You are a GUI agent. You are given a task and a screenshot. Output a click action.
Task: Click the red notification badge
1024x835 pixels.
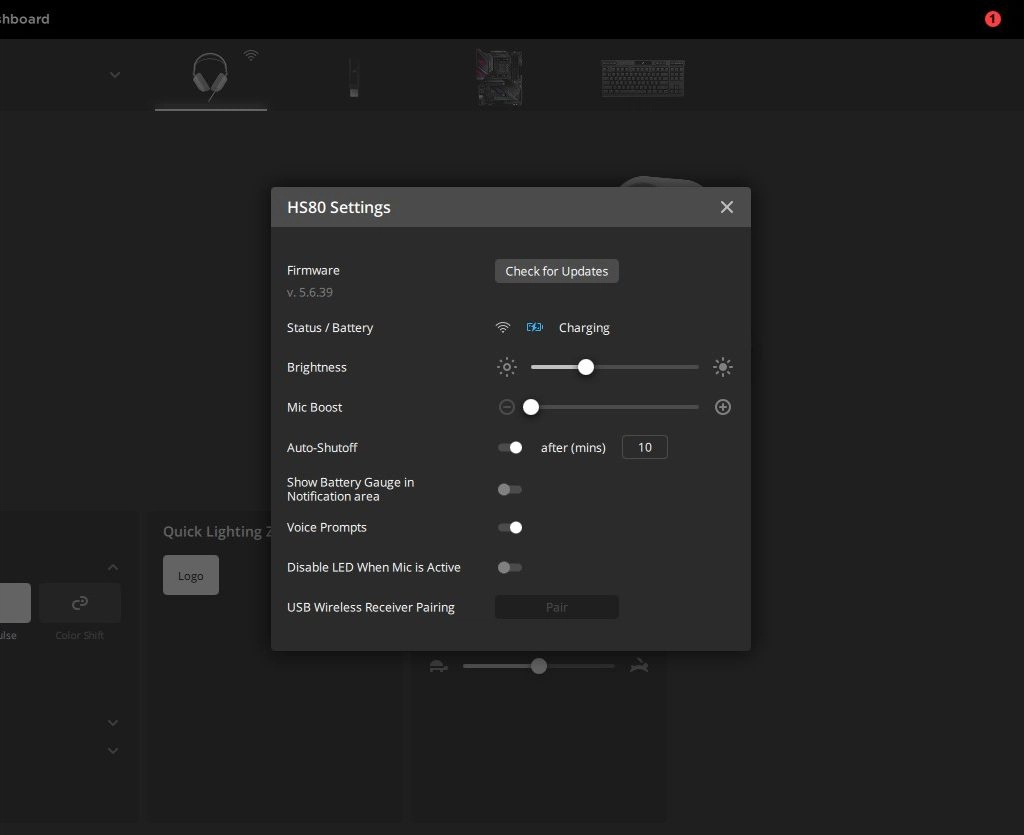[992, 19]
